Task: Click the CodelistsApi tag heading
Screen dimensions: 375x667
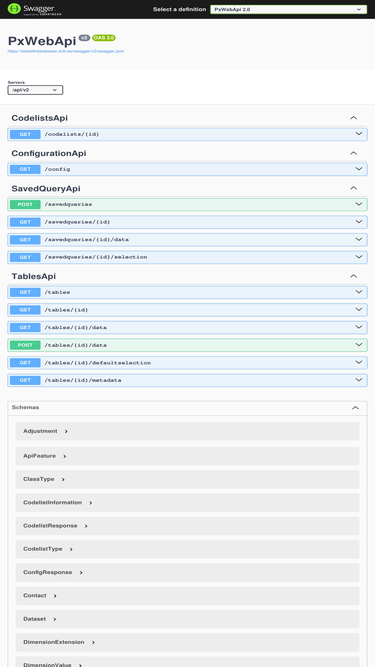Action: click(40, 118)
